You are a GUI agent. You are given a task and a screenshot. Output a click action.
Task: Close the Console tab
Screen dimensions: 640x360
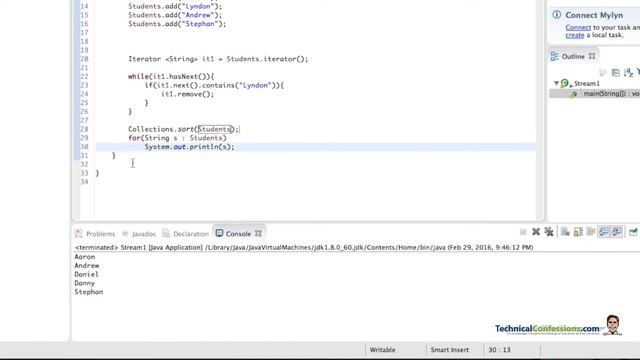(258, 233)
